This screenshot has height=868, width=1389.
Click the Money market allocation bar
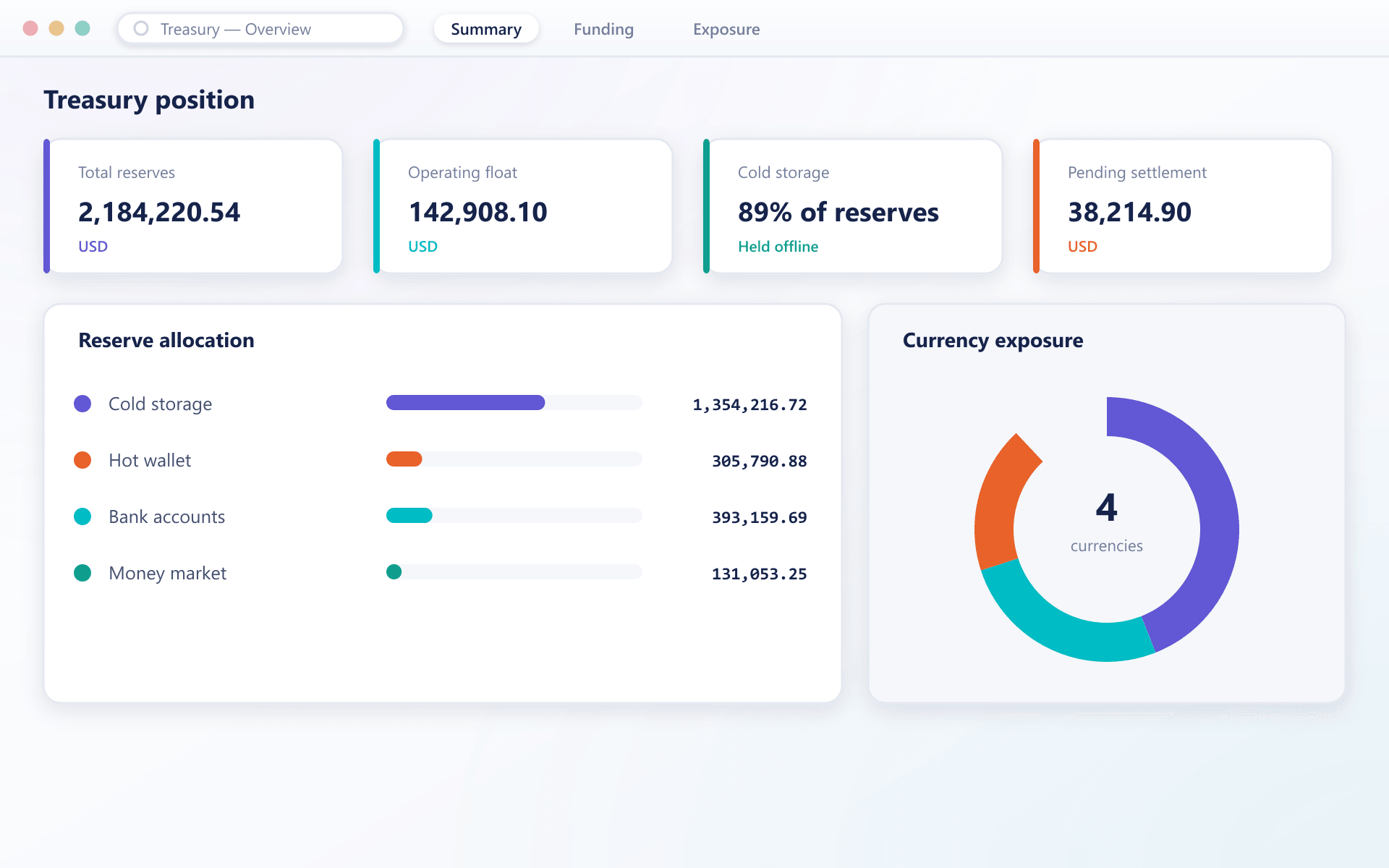tap(514, 572)
